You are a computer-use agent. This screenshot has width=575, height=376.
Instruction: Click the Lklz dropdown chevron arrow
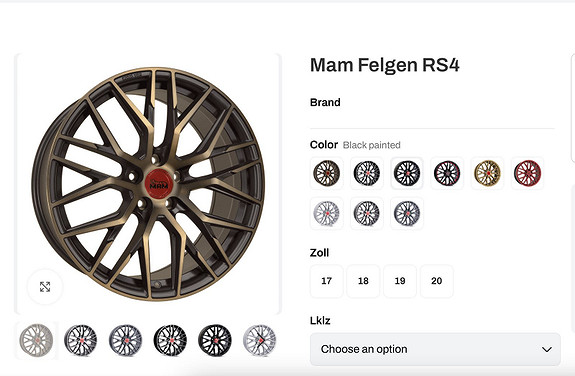pyautogui.click(x=547, y=350)
